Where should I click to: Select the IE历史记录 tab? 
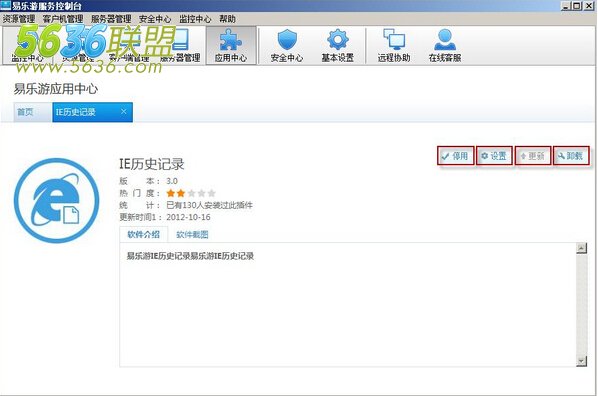click(92, 112)
